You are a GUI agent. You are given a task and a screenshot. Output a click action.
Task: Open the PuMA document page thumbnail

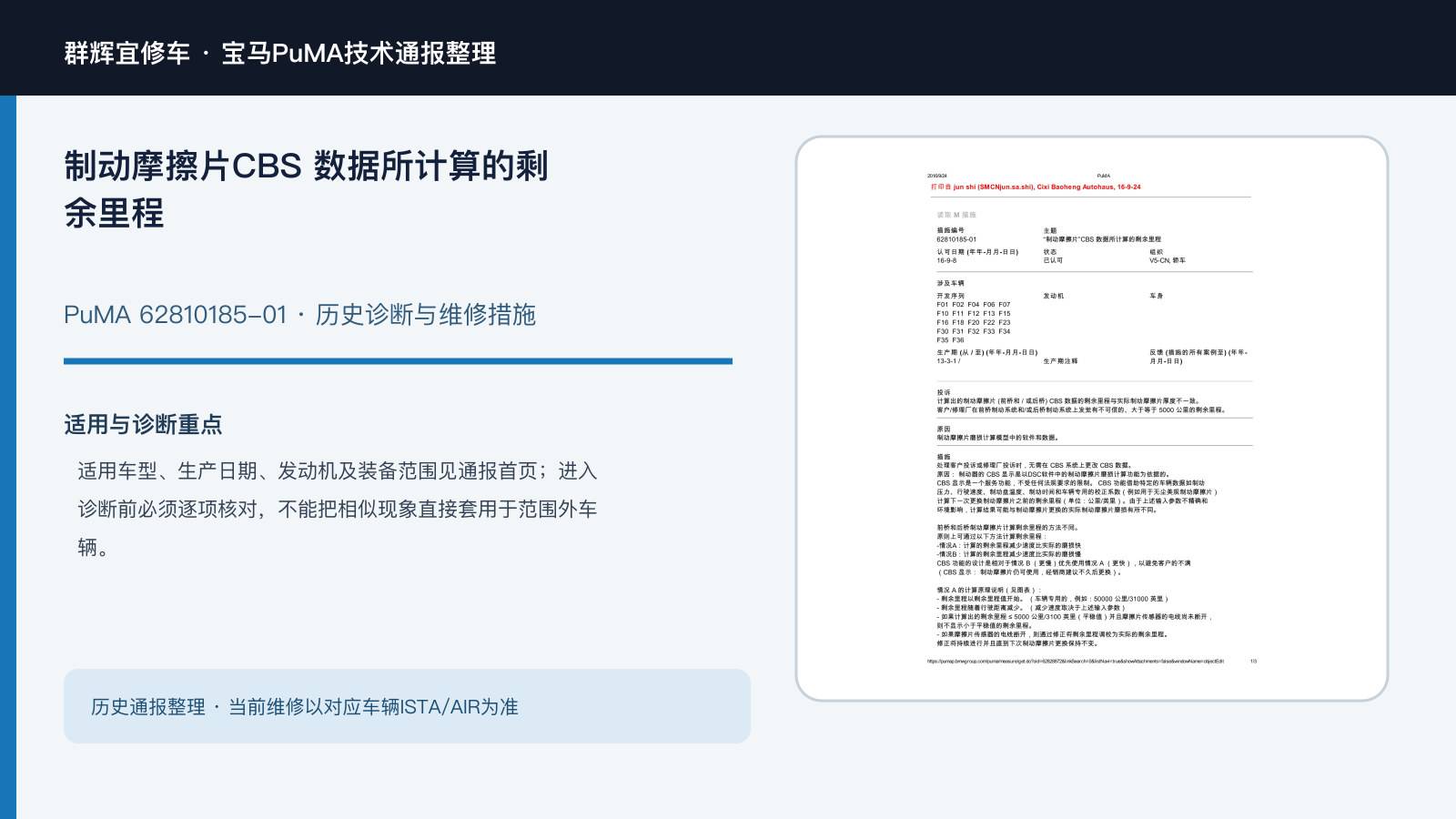(x=1091, y=419)
